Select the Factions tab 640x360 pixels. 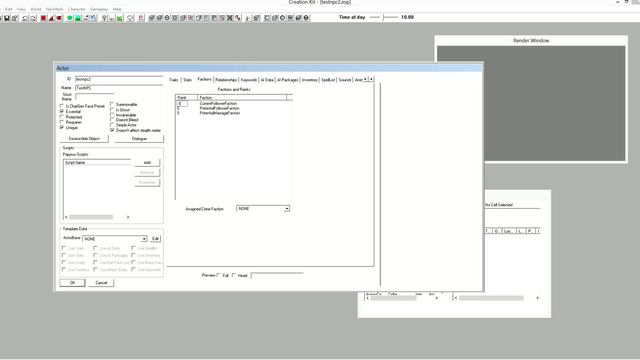[x=204, y=79]
